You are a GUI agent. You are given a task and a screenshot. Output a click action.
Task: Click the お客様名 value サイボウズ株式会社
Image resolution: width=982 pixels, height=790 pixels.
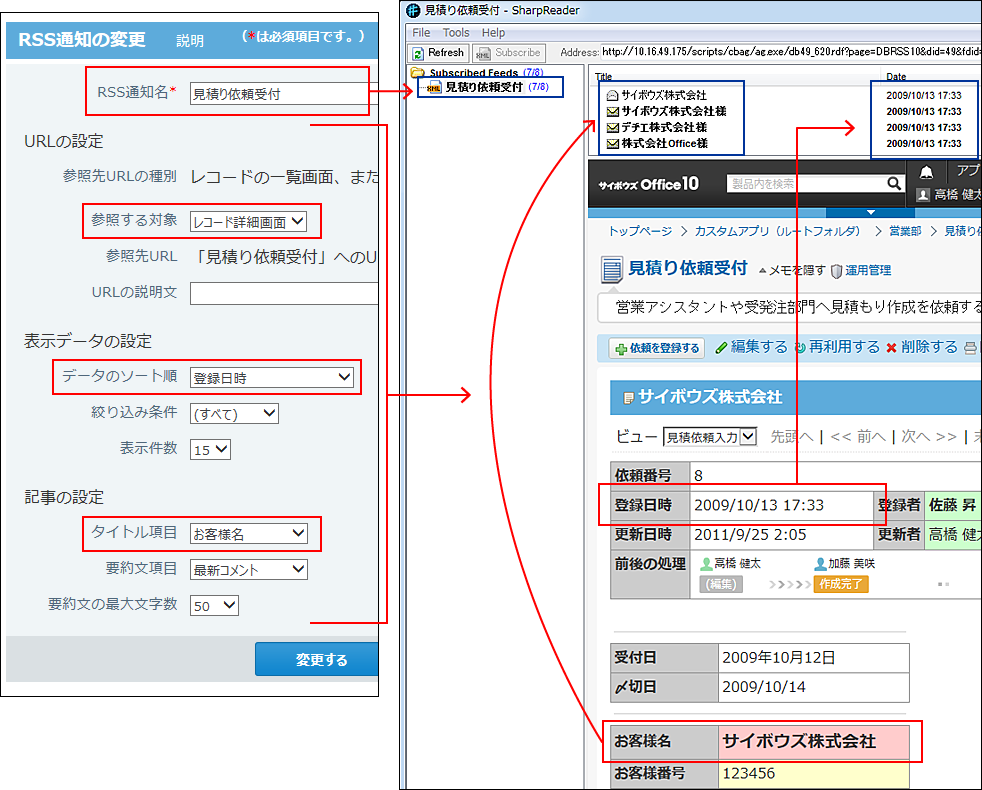pyautogui.click(x=799, y=741)
